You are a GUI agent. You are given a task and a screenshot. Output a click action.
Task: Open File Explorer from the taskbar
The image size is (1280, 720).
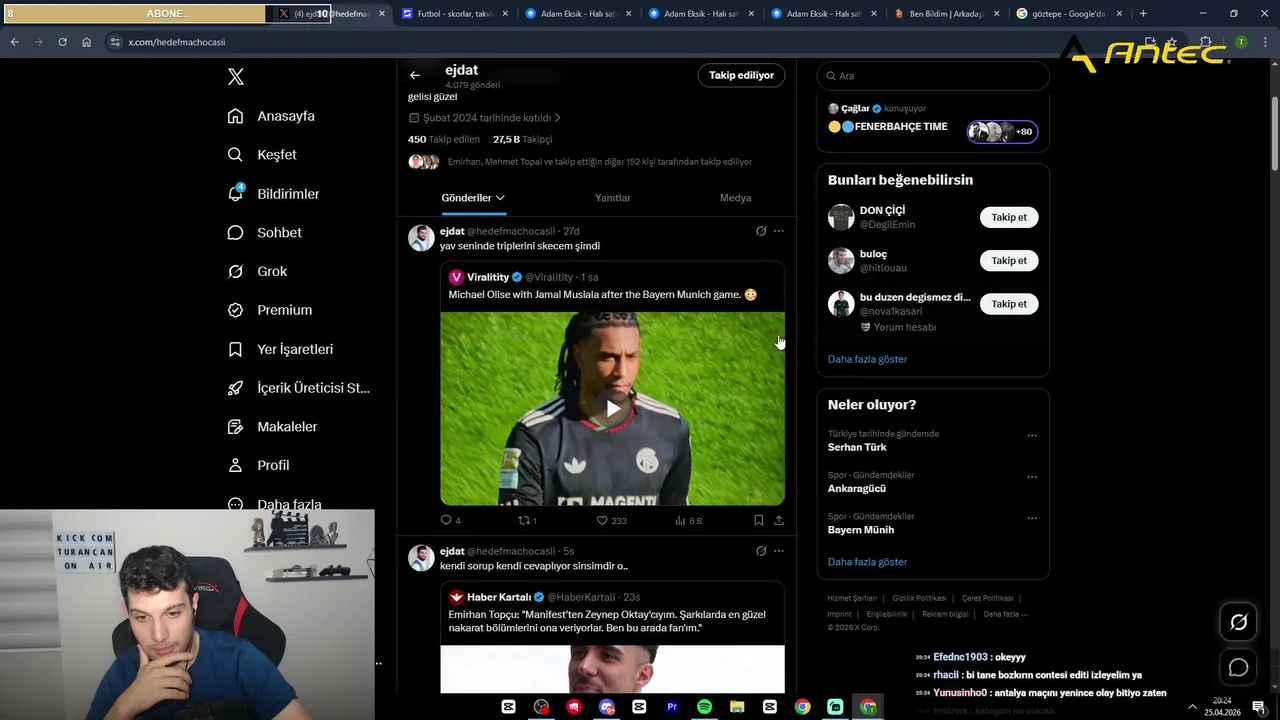pos(737,707)
